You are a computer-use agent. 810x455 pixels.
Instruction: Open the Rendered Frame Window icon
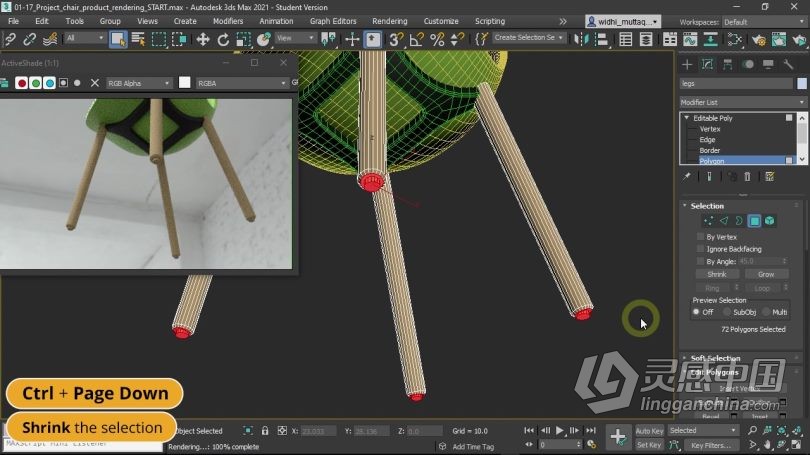tap(778, 39)
